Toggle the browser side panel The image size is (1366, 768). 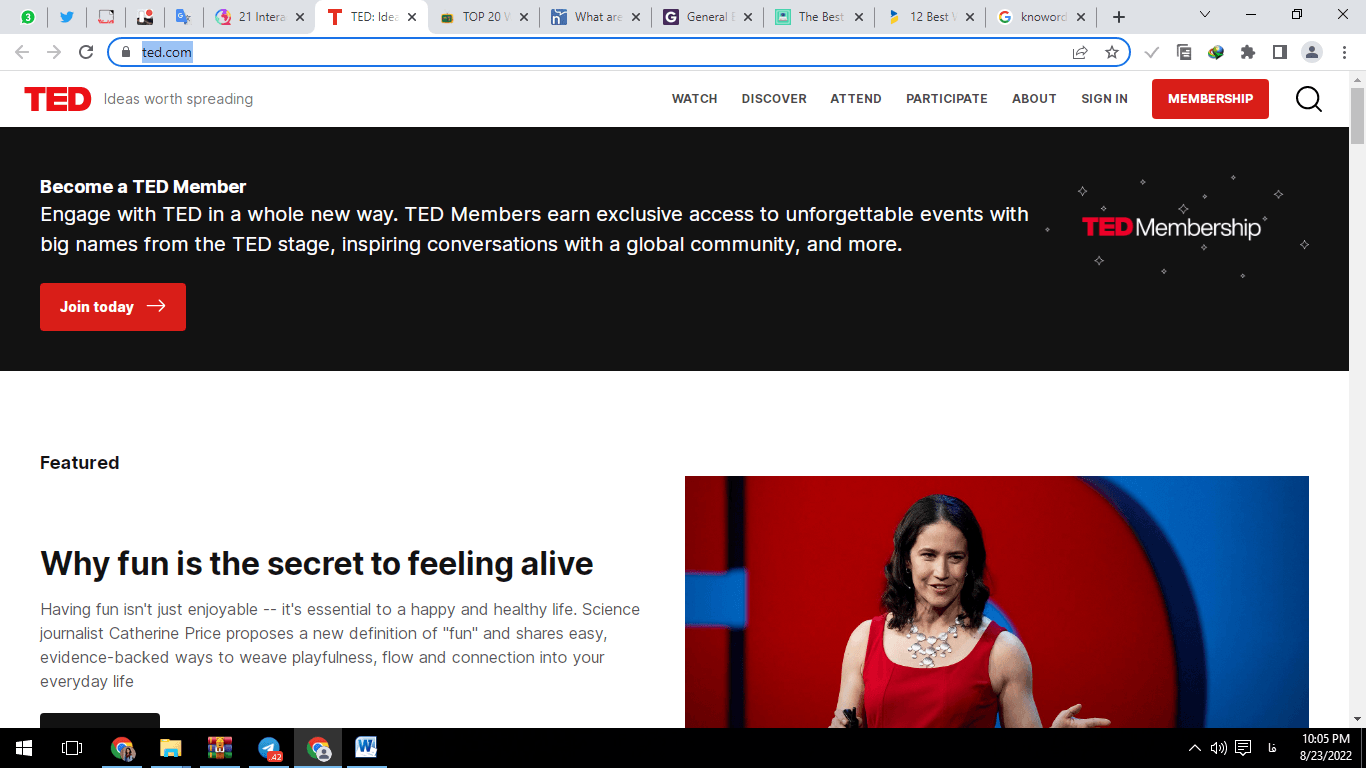click(x=1279, y=52)
